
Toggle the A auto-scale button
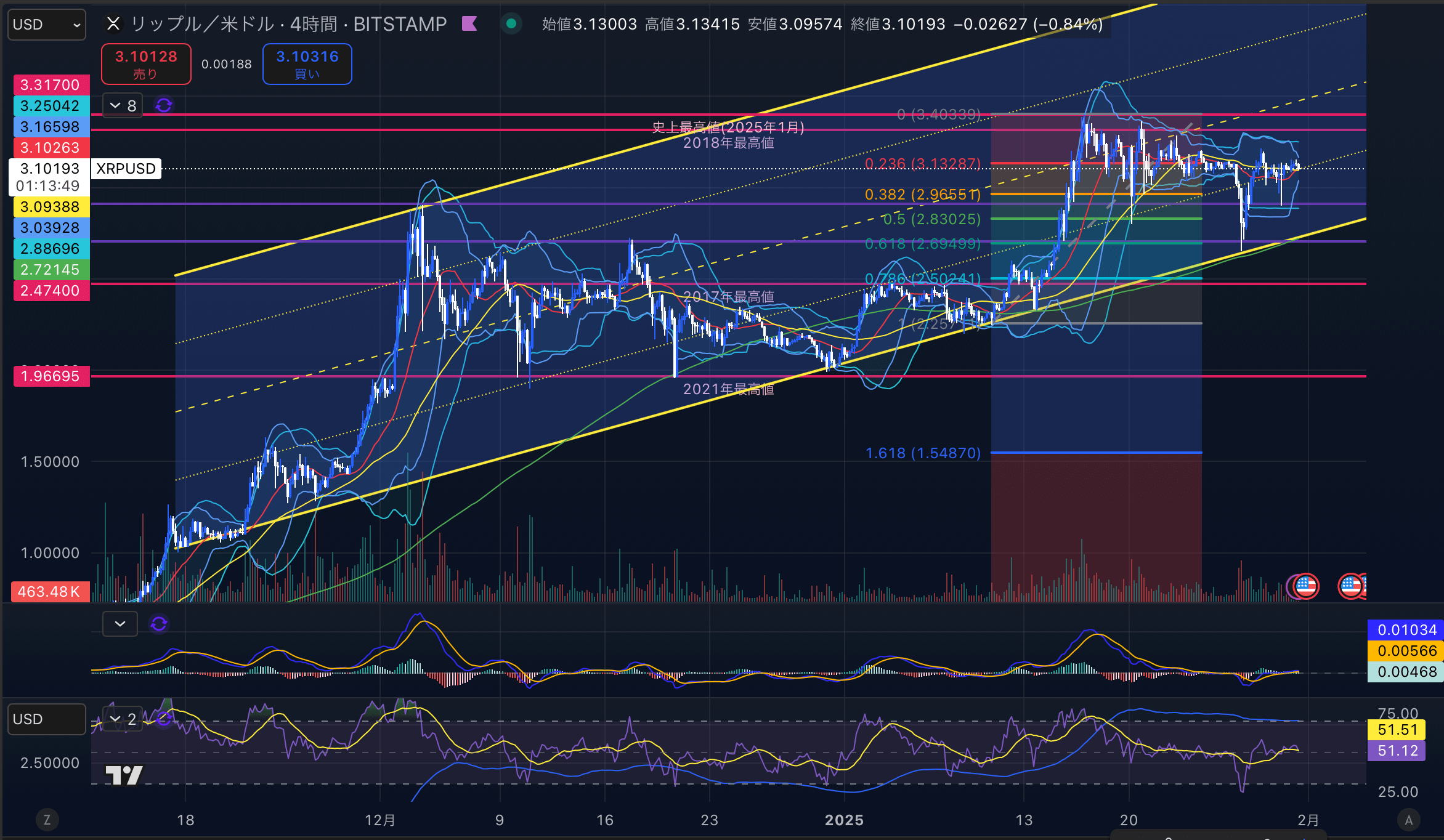[x=1408, y=820]
